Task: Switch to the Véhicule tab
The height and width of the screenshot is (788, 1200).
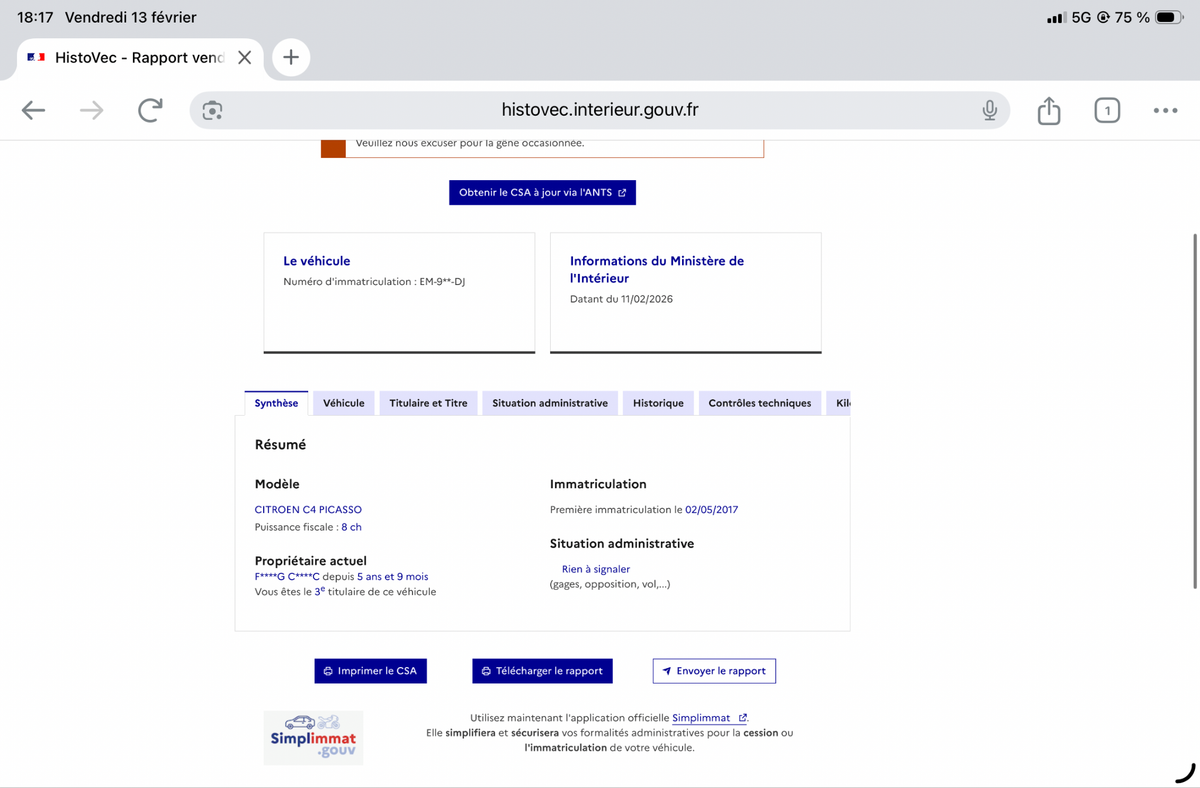Action: [x=343, y=403]
